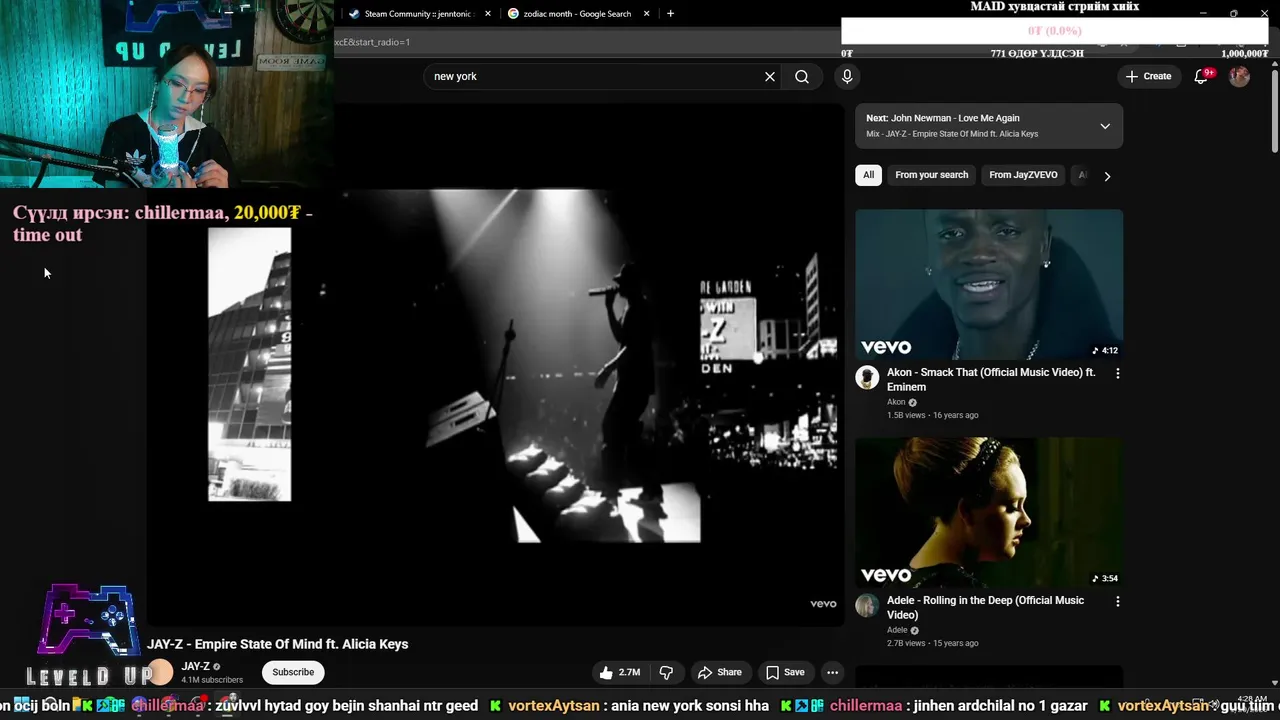Show more filter chips with right arrow
Viewport: 1280px width, 720px height.
(x=1107, y=176)
